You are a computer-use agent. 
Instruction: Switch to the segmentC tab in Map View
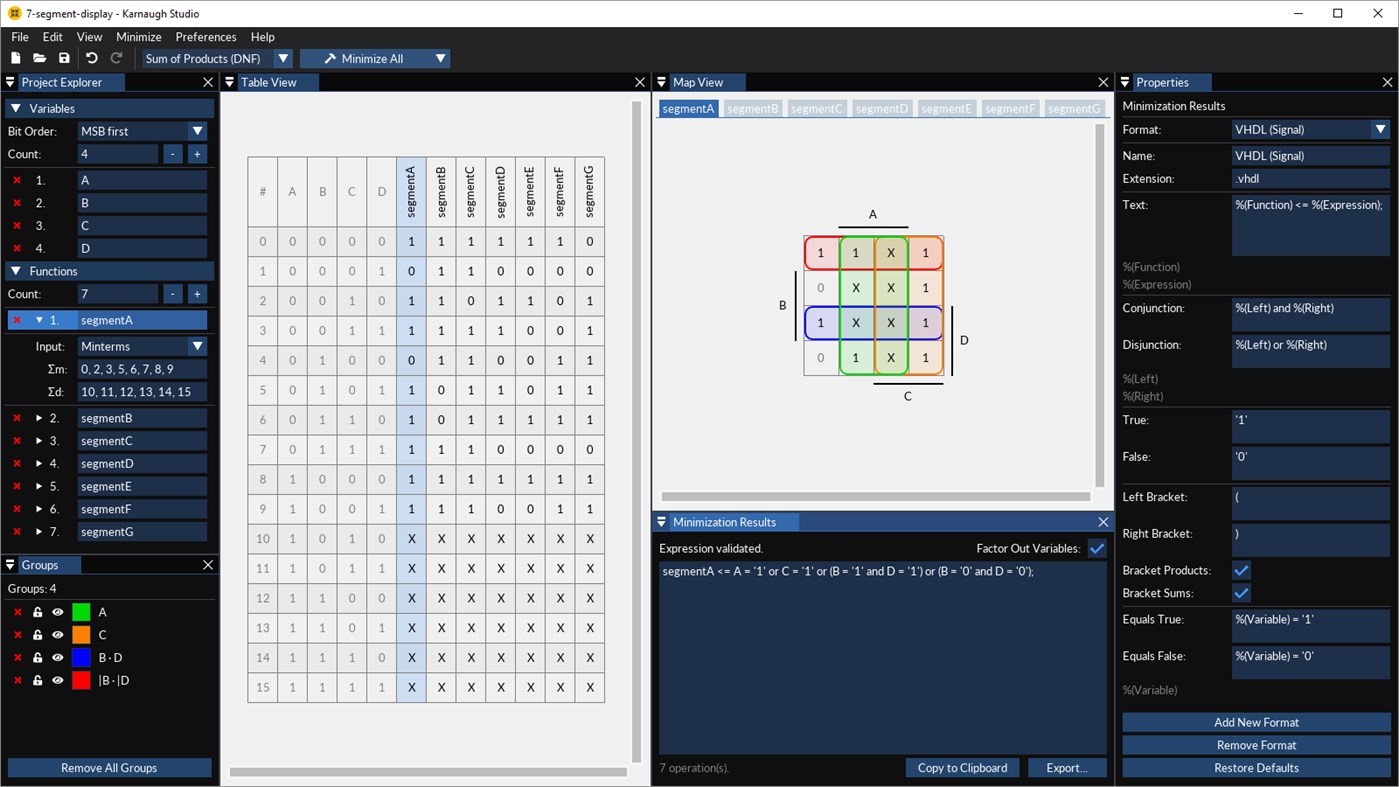coord(816,108)
